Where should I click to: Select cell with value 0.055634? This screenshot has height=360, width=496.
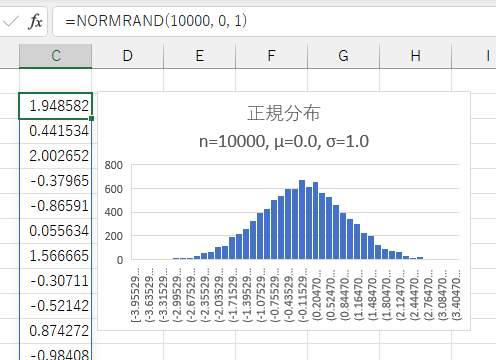click(x=56, y=231)
